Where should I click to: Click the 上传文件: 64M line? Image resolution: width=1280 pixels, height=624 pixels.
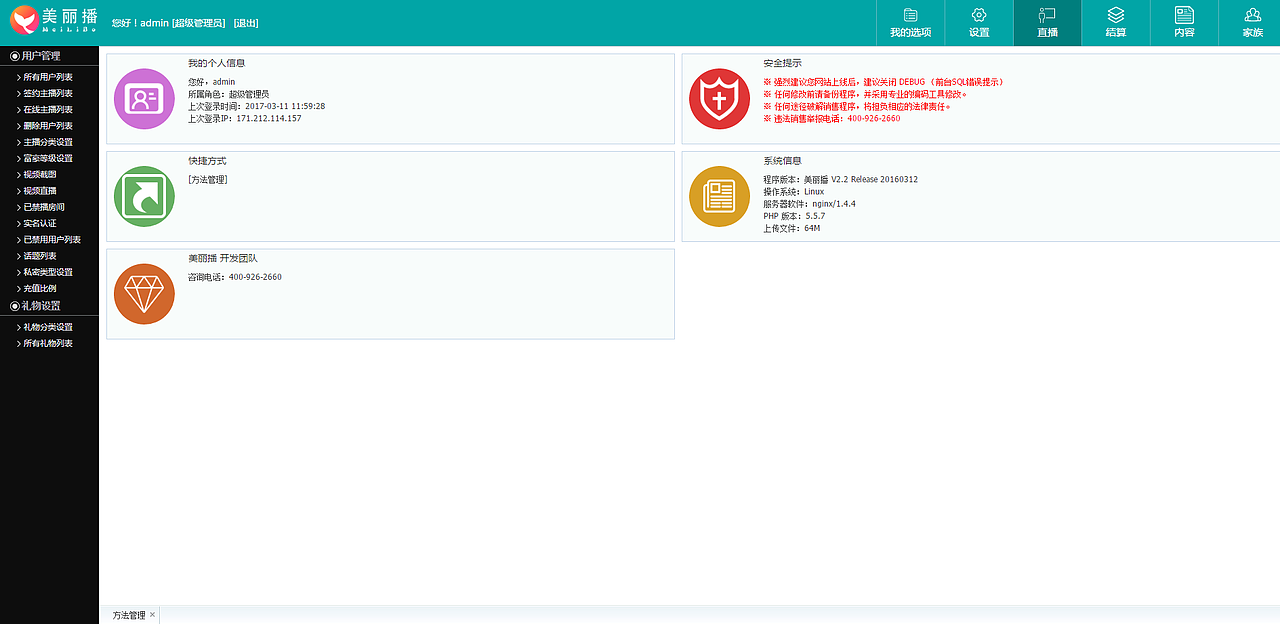pyautogui.click(x=791, y=228)
